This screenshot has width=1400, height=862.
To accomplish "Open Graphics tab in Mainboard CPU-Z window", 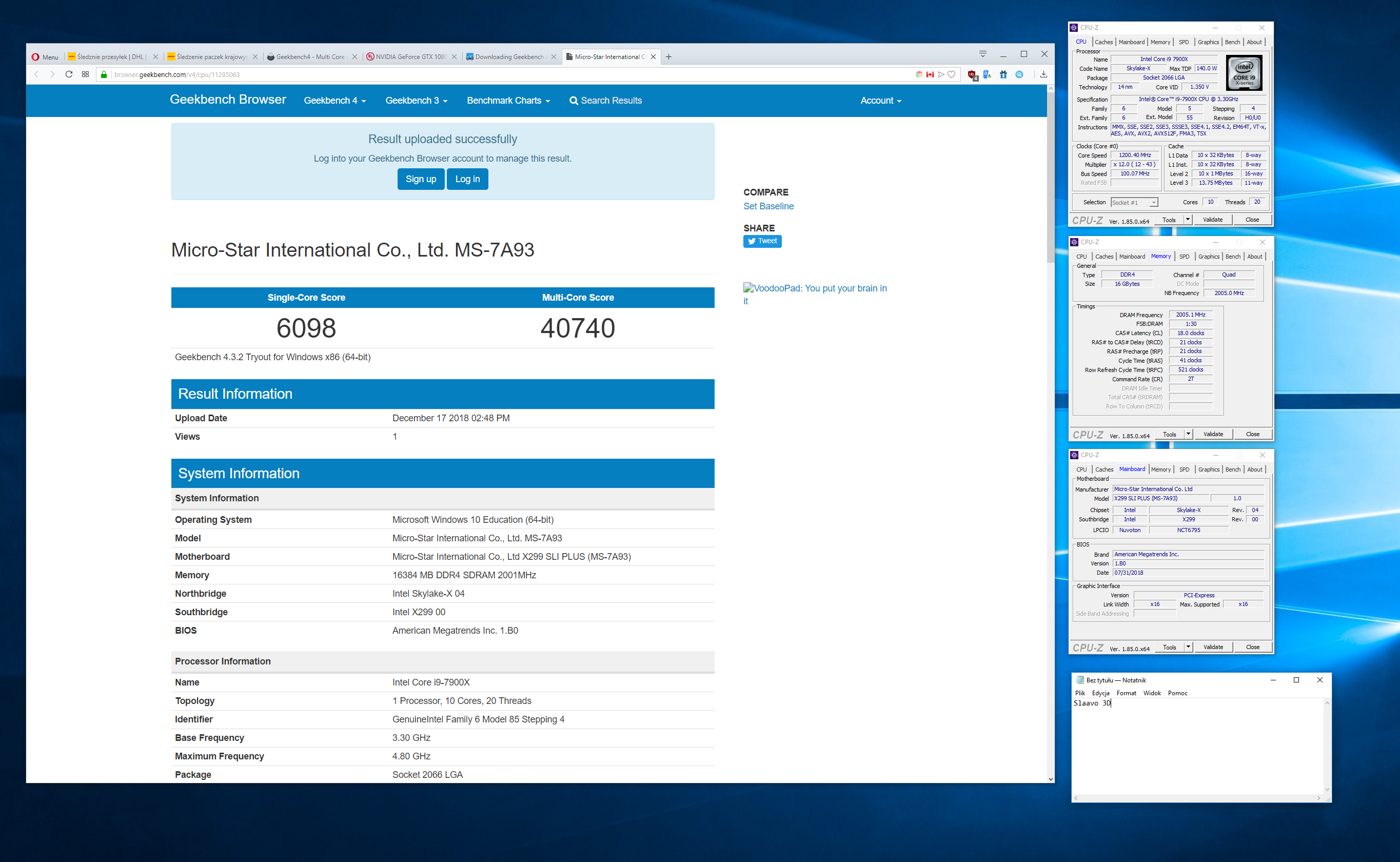I will point(1209,470).
